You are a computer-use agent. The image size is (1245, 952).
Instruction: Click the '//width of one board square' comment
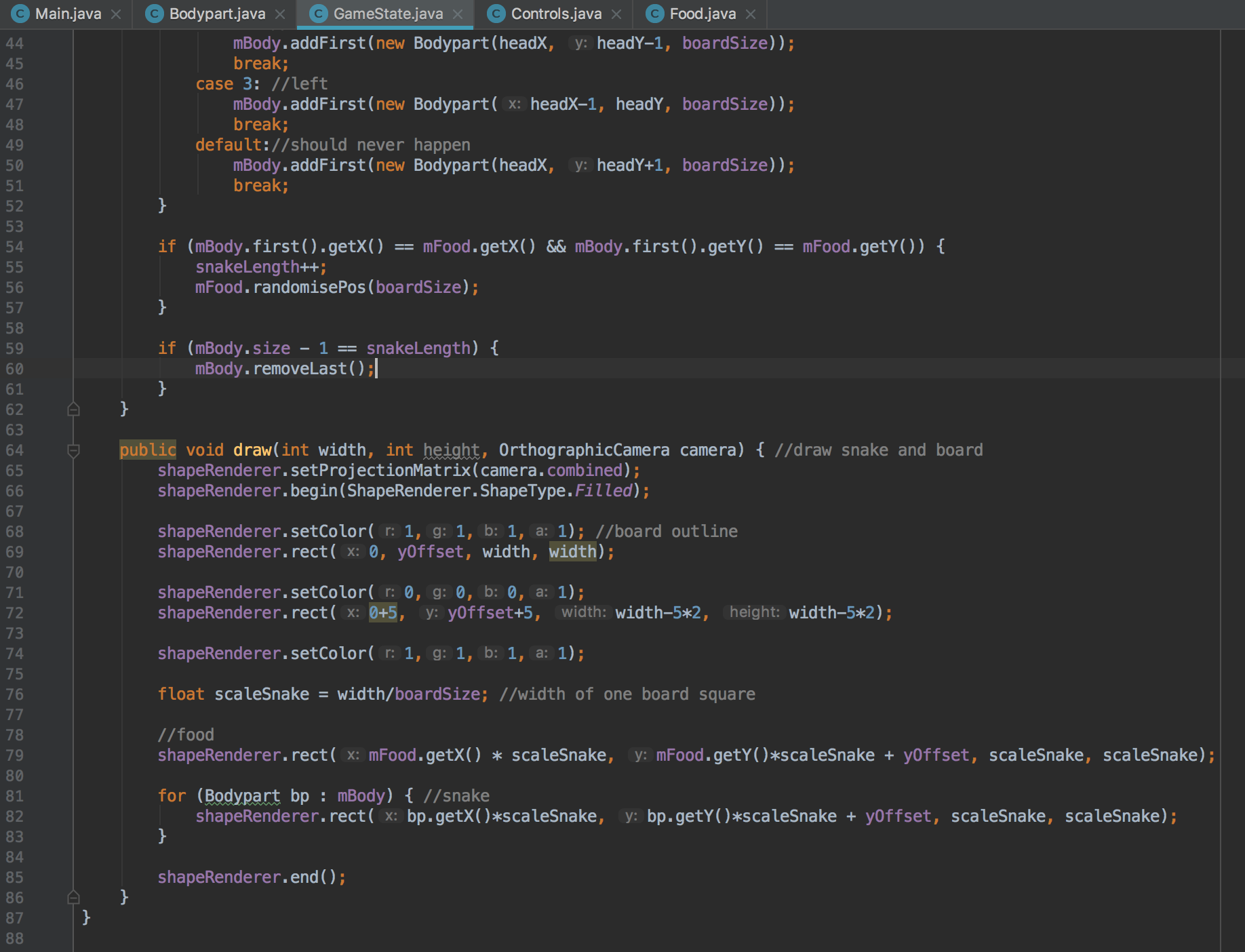pyautogui.click(x=627, y=694)
